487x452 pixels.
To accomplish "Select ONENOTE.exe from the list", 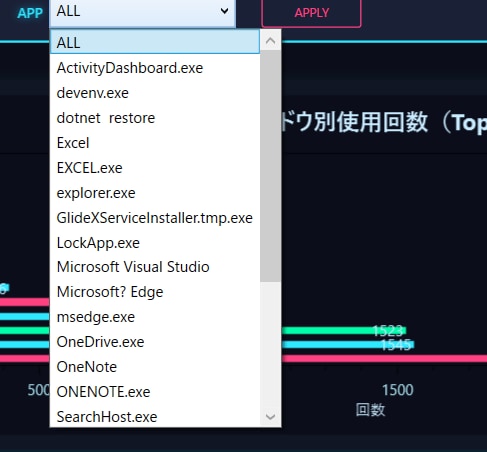I will (x=155, y=392).
